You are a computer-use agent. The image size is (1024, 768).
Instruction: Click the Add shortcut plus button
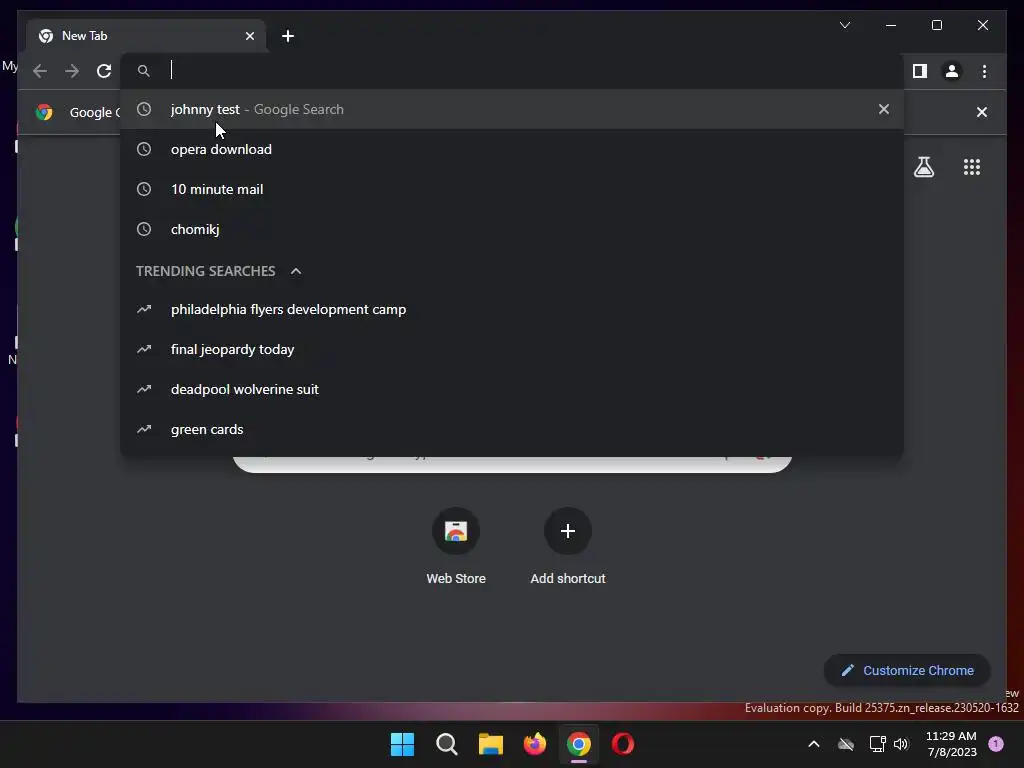pos(568,531)
